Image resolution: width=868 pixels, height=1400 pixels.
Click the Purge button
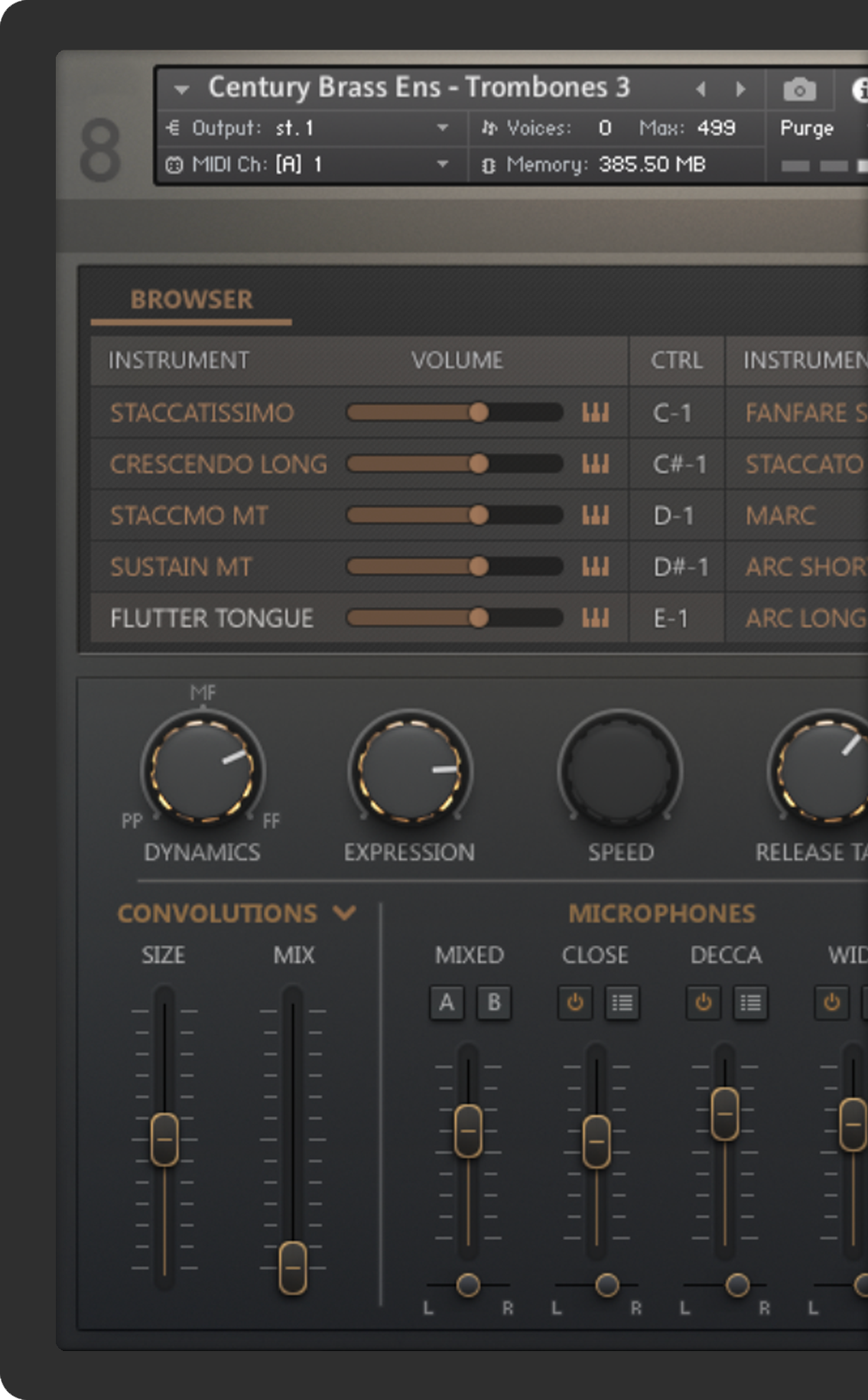(806, 129)
